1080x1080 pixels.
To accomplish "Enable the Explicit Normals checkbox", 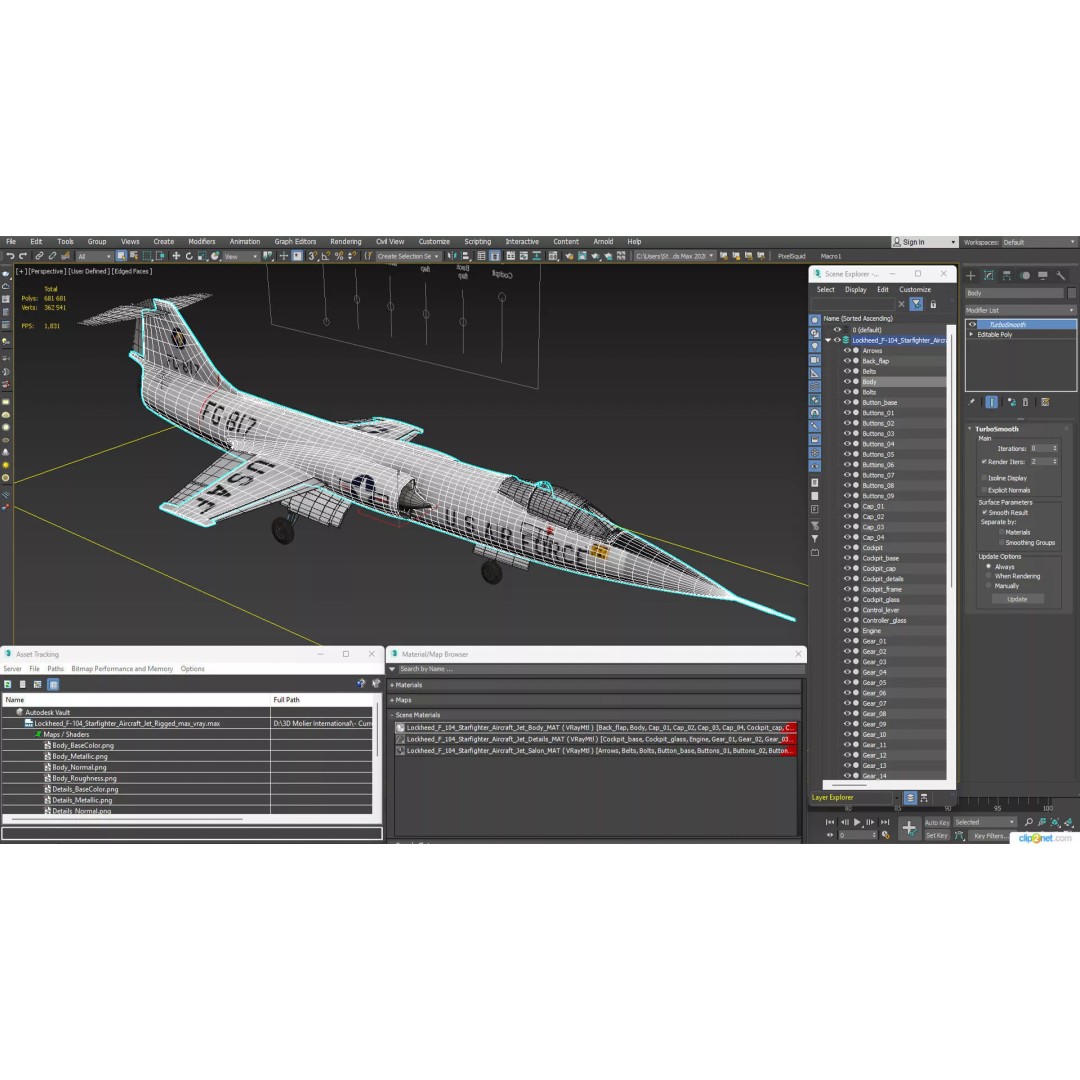I will click(x=984, y=490).
